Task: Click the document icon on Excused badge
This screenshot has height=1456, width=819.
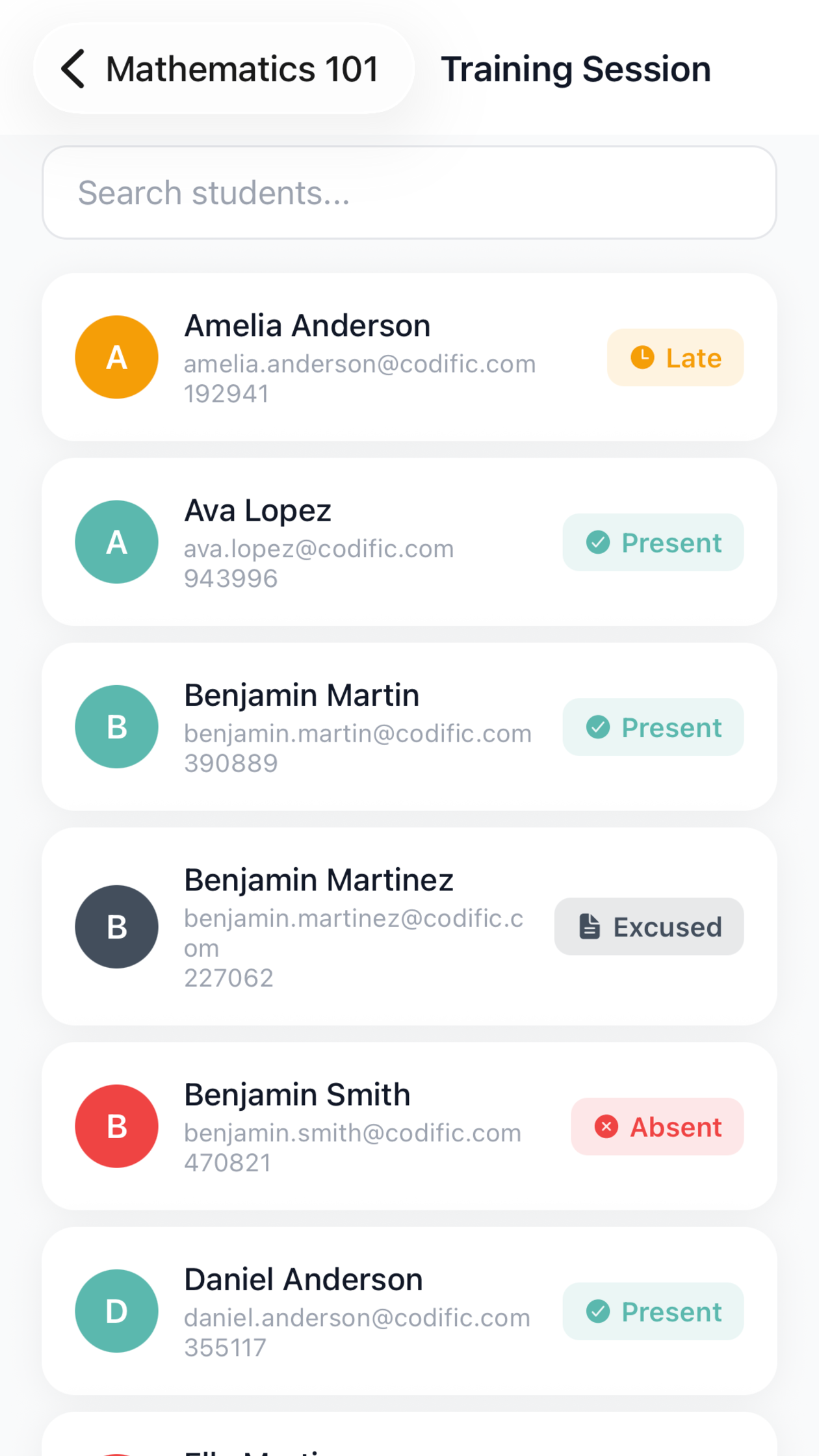Action: pos(590,927)
